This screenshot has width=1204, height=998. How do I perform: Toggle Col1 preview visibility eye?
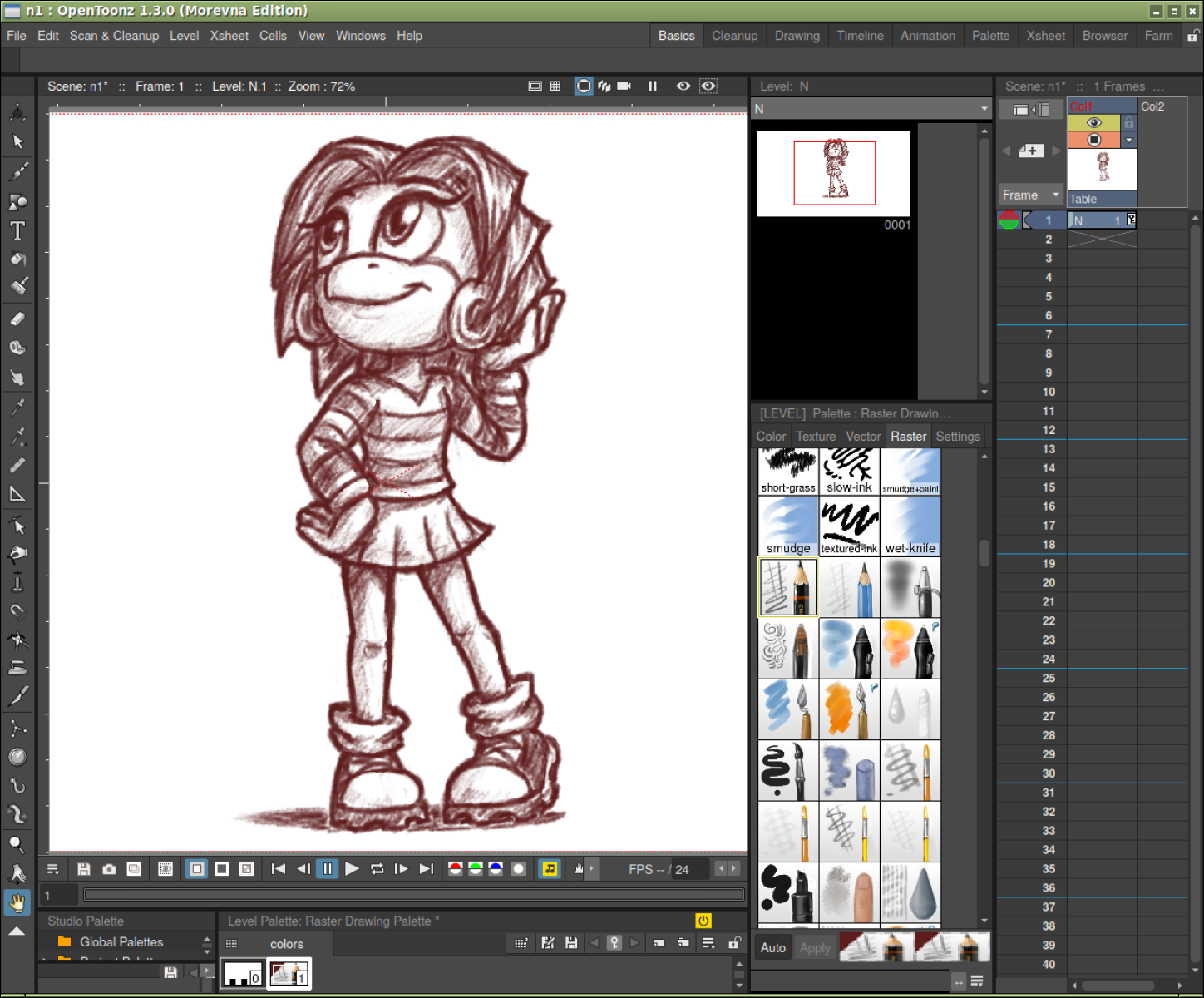pos(1093,123)
